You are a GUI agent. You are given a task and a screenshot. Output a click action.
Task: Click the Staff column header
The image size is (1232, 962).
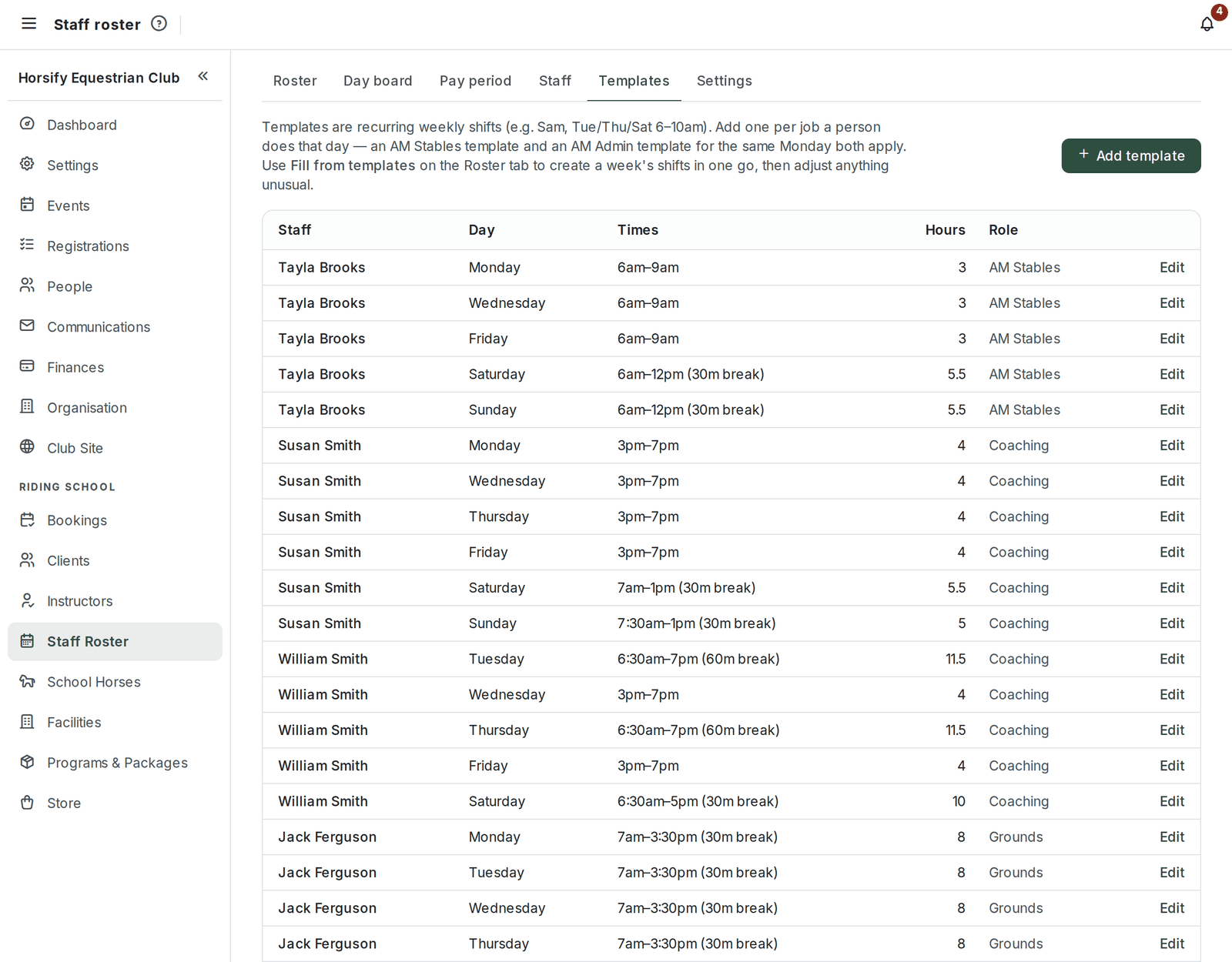click(295, 229)
